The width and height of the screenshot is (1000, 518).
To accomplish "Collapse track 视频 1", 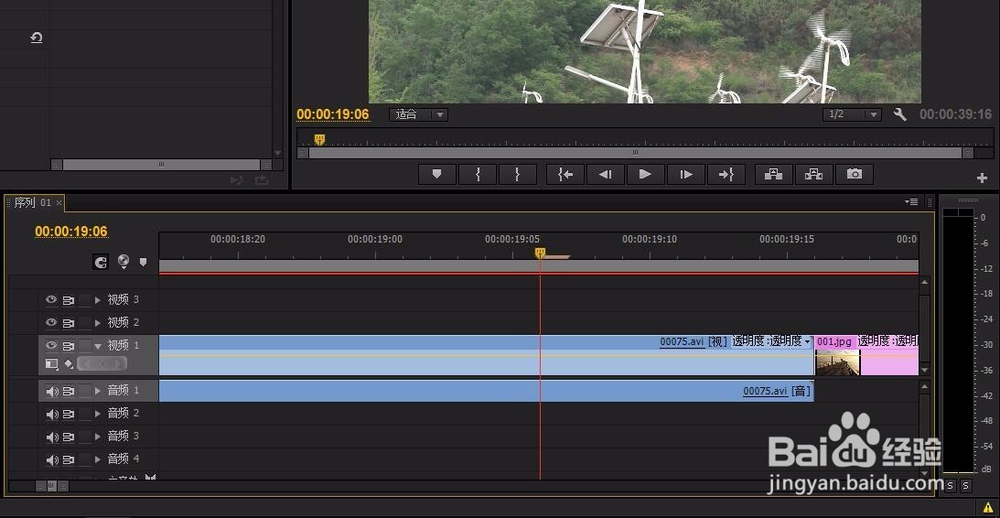I will (x=98, y=346).
